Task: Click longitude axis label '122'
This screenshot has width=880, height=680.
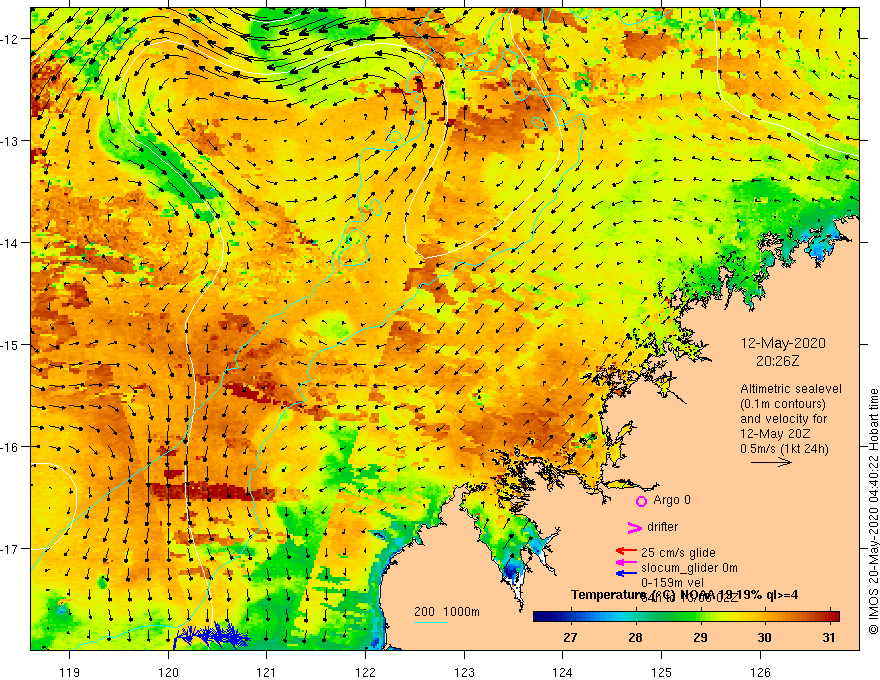Action: [x=365, y=672]
